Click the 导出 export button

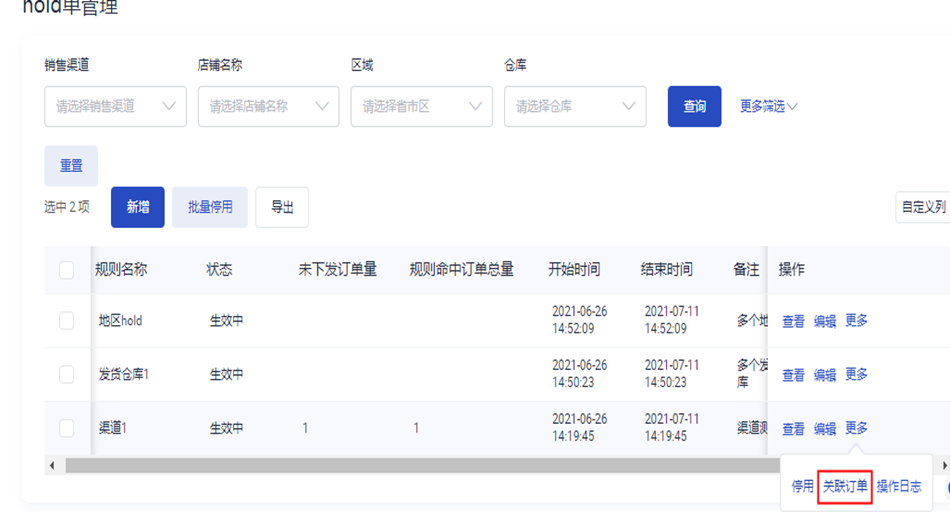tap(282, 207)
